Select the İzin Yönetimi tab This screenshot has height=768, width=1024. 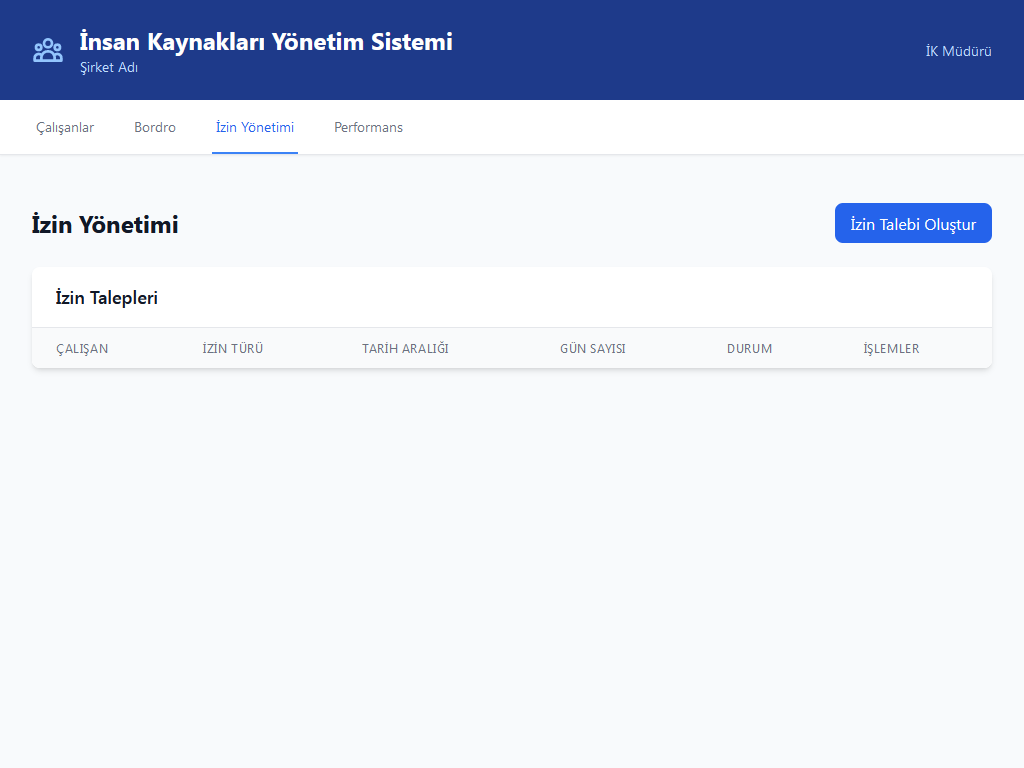255,127
